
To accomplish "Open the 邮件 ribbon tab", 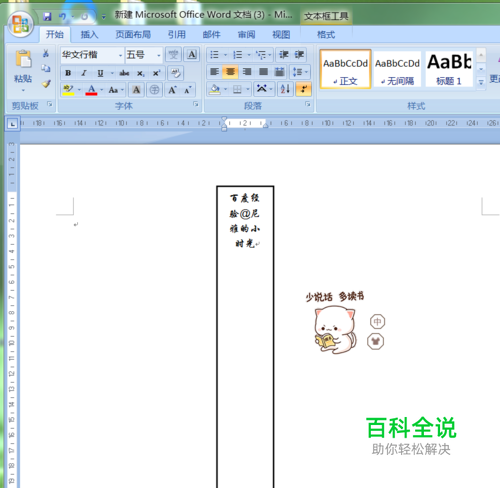I will coord(212,34).
